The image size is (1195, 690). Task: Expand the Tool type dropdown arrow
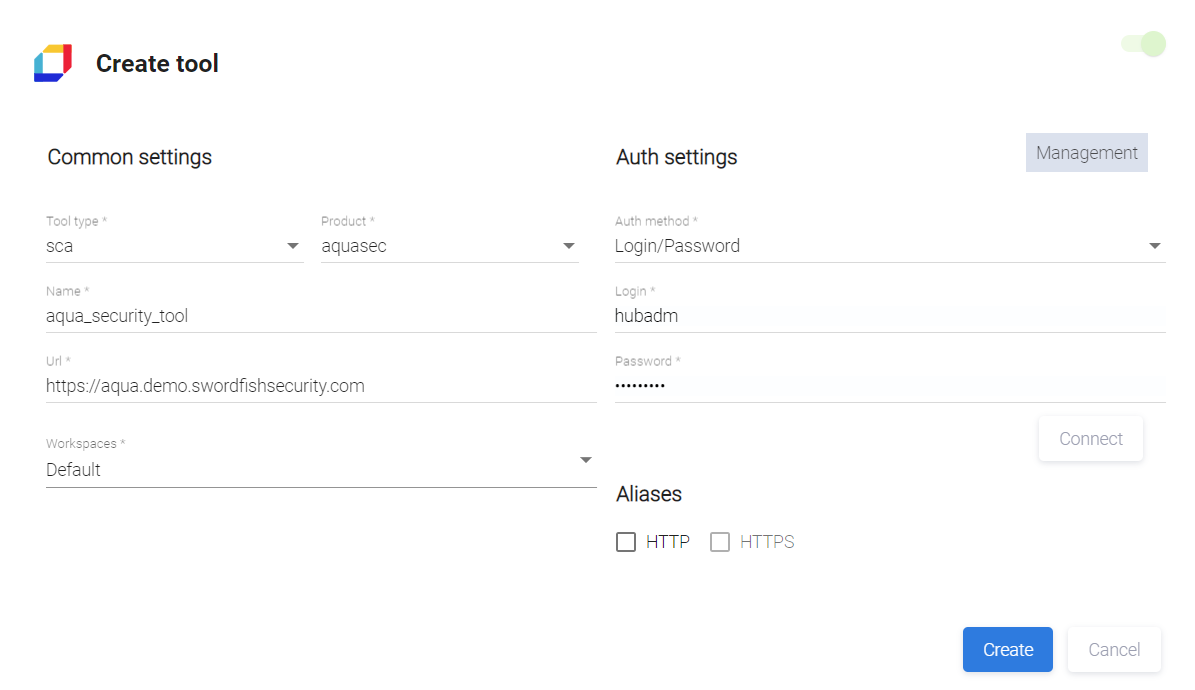point(293,246)
